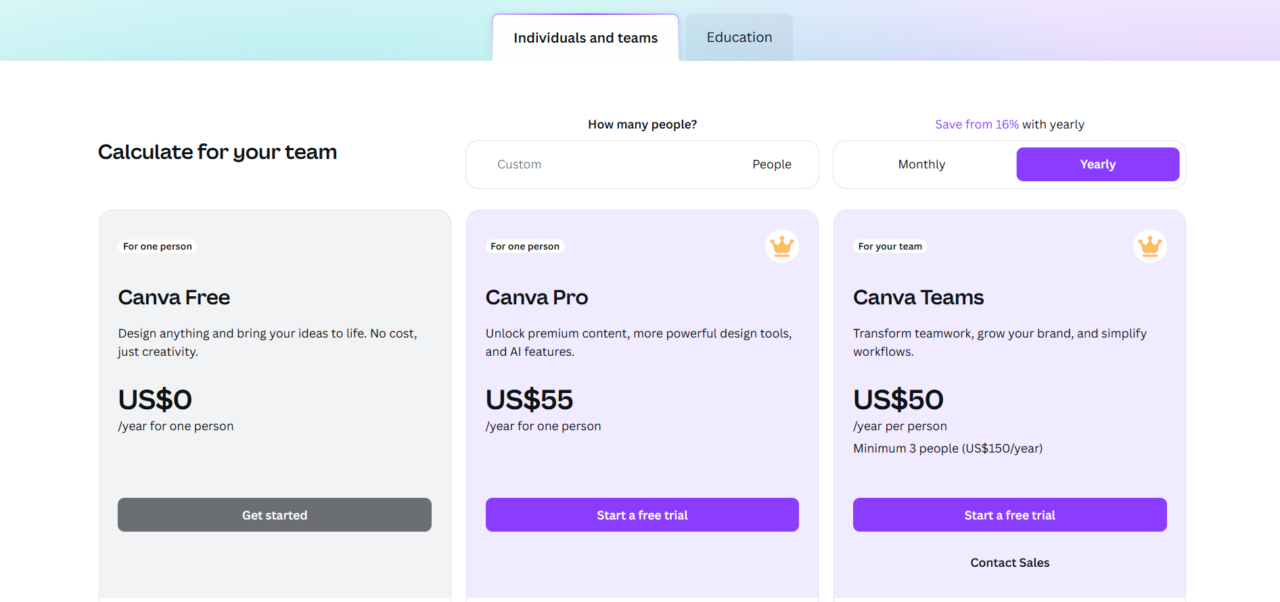Screen dimensions: 1280x602
Task: Click the Calculate for your team heading
Action: pos(217,151)
